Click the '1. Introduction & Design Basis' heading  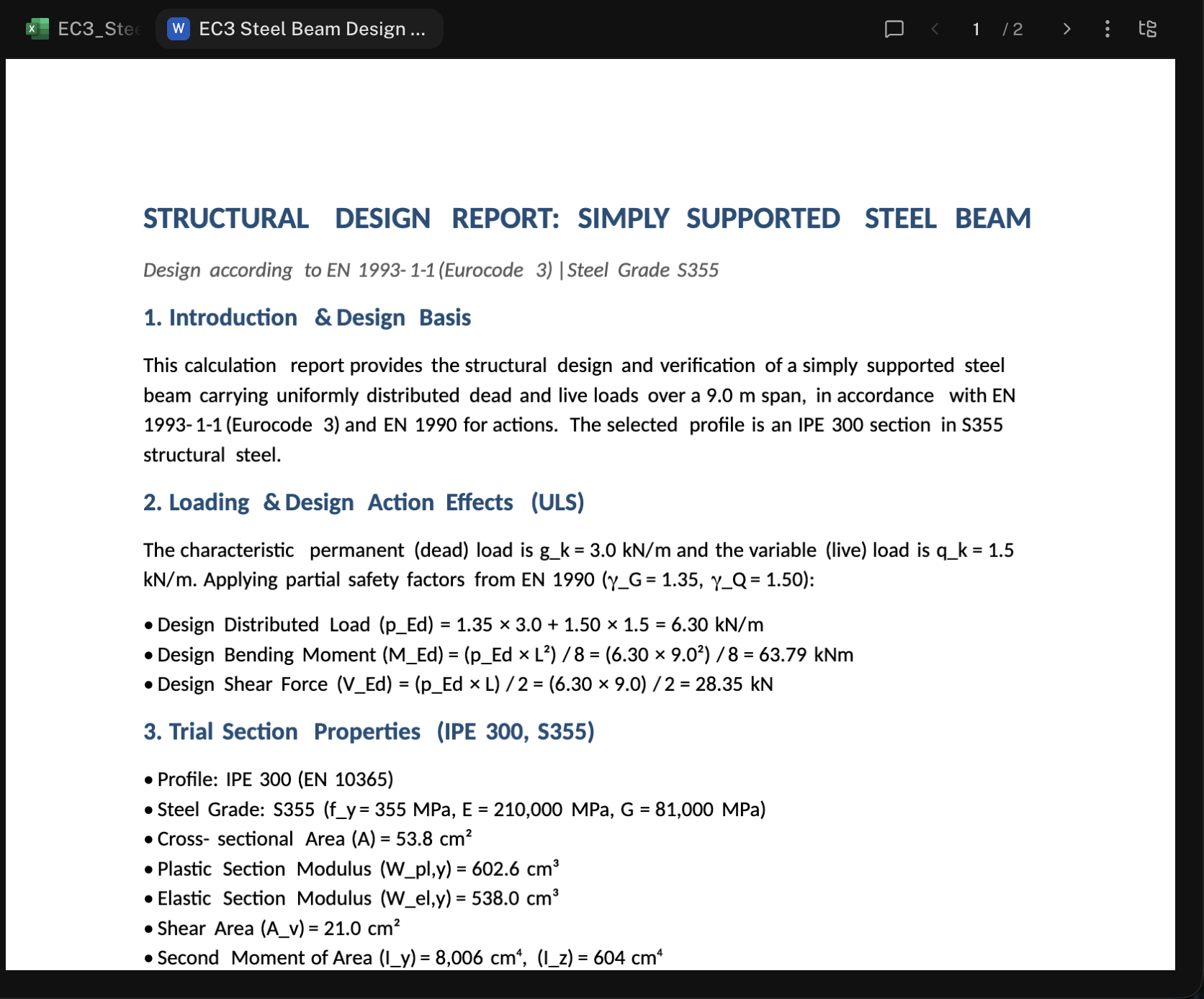point(307,317)
